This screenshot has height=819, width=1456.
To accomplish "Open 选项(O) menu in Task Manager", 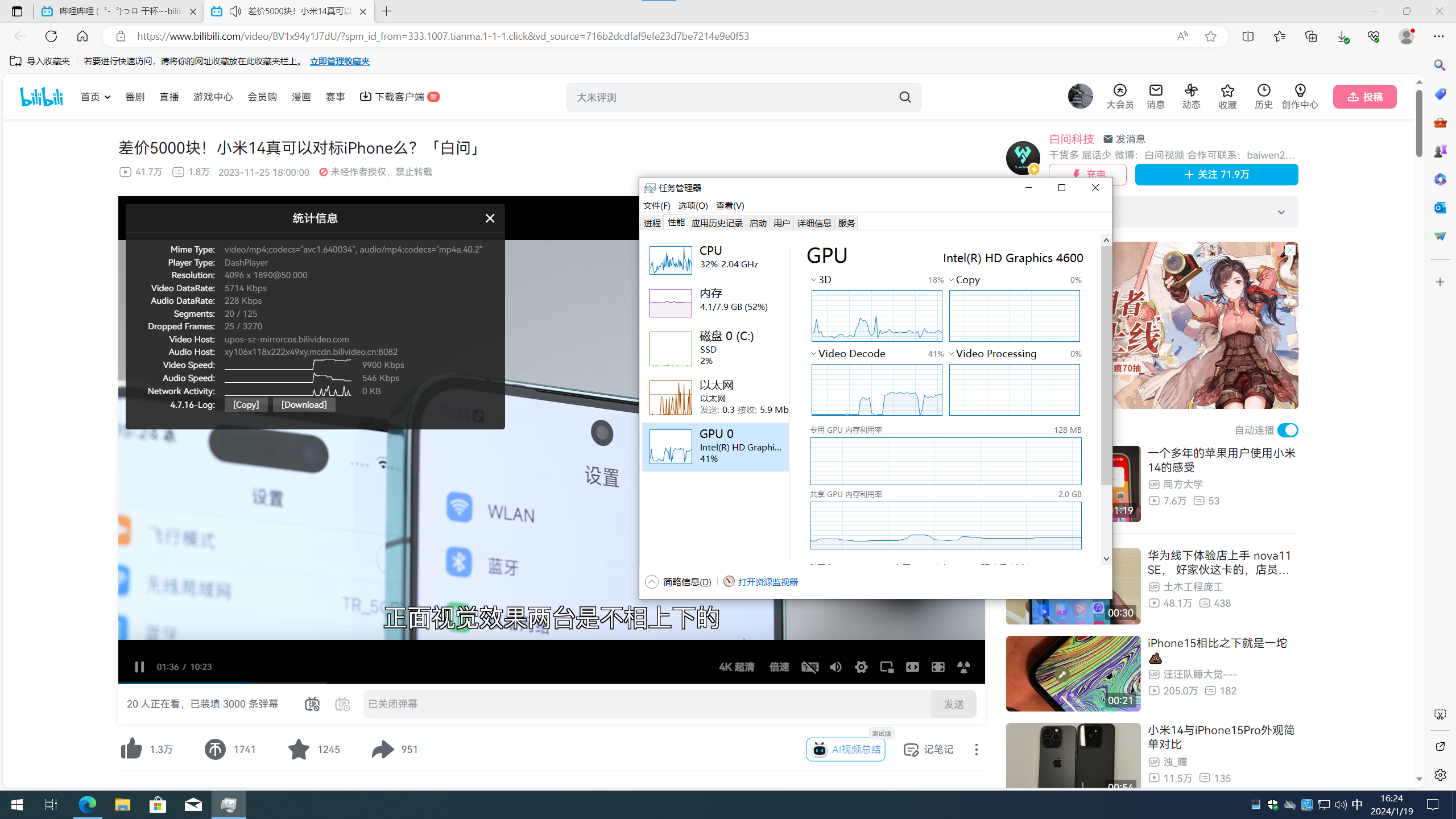I will [x=693, y=205].
